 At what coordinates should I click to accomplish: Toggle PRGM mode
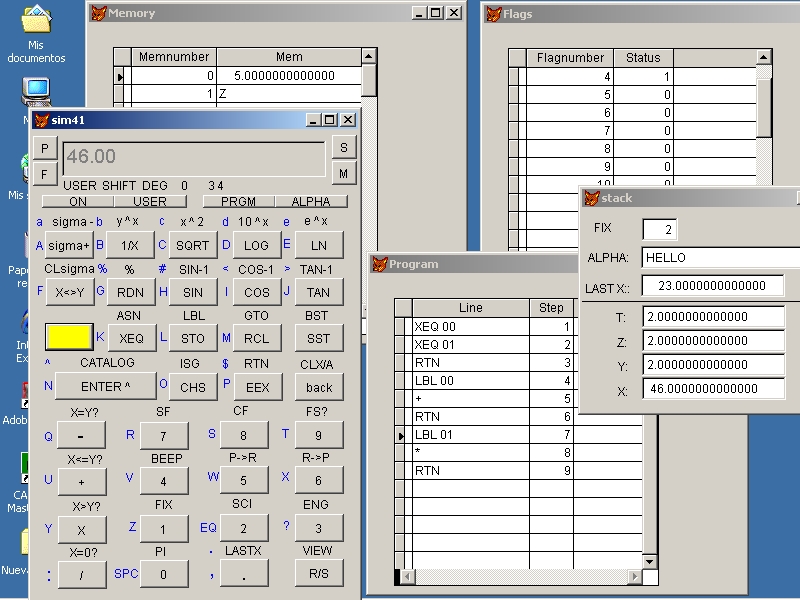[x=239, y=202]
